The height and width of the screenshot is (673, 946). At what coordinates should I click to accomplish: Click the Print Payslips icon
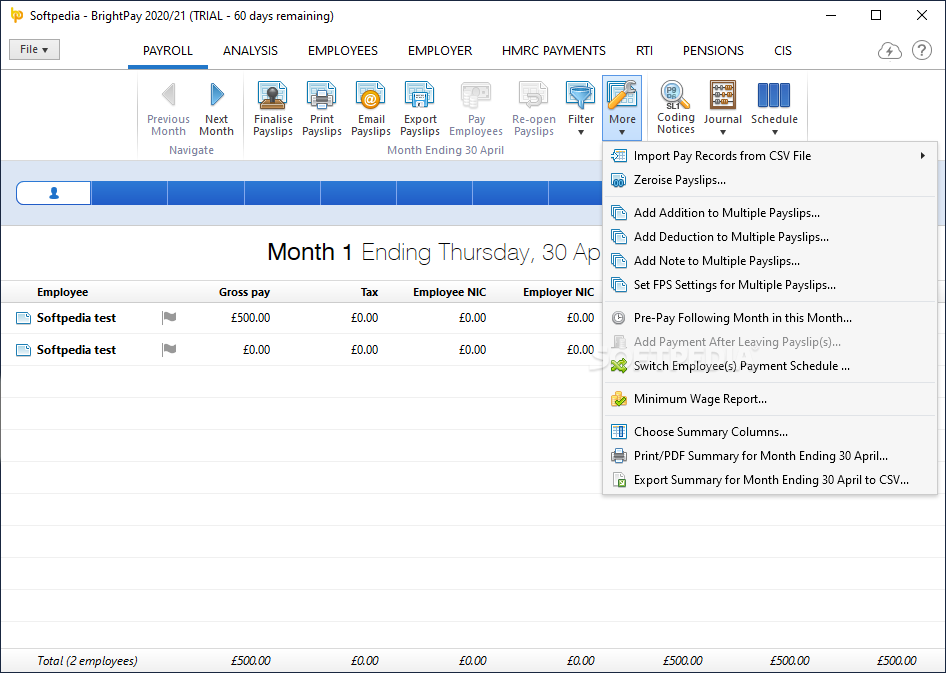click(x=322, y=95)
